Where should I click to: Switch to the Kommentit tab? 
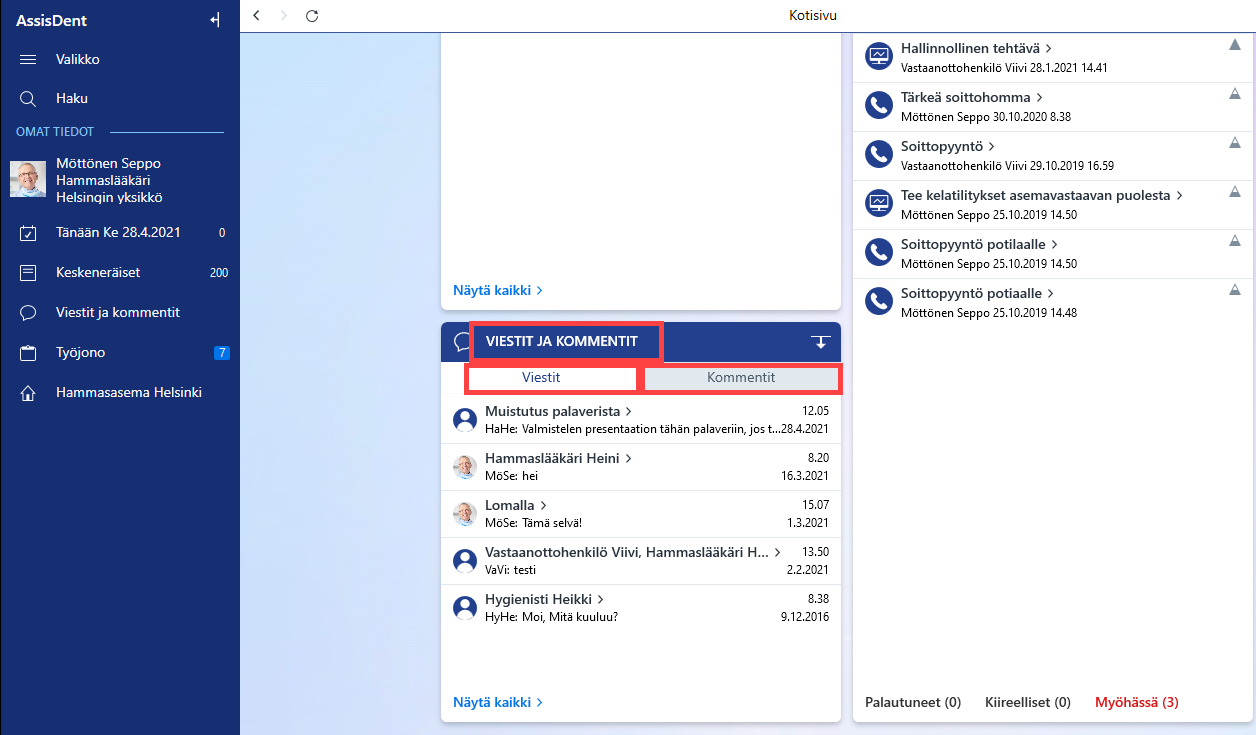pos(741,378)
